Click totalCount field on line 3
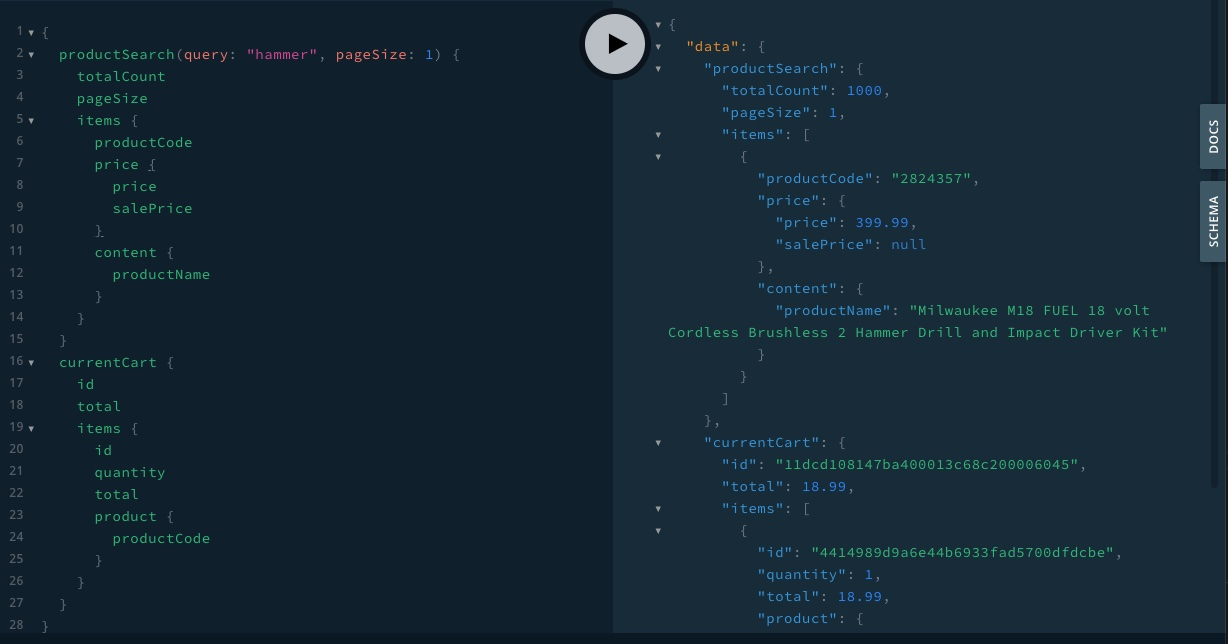Viewport: 1228px width, 644px height. pos(121,76)
